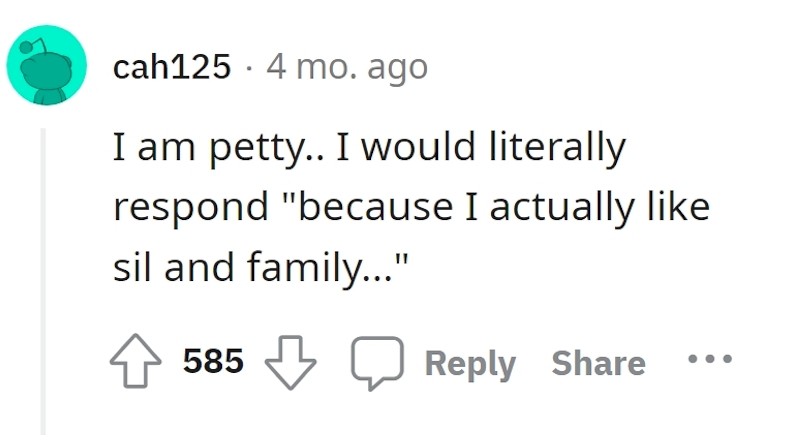Image resolution: width=800 pixels, height=435 pixels.
Task: Open the three-dot more options menu
Action: pos(710,359)
